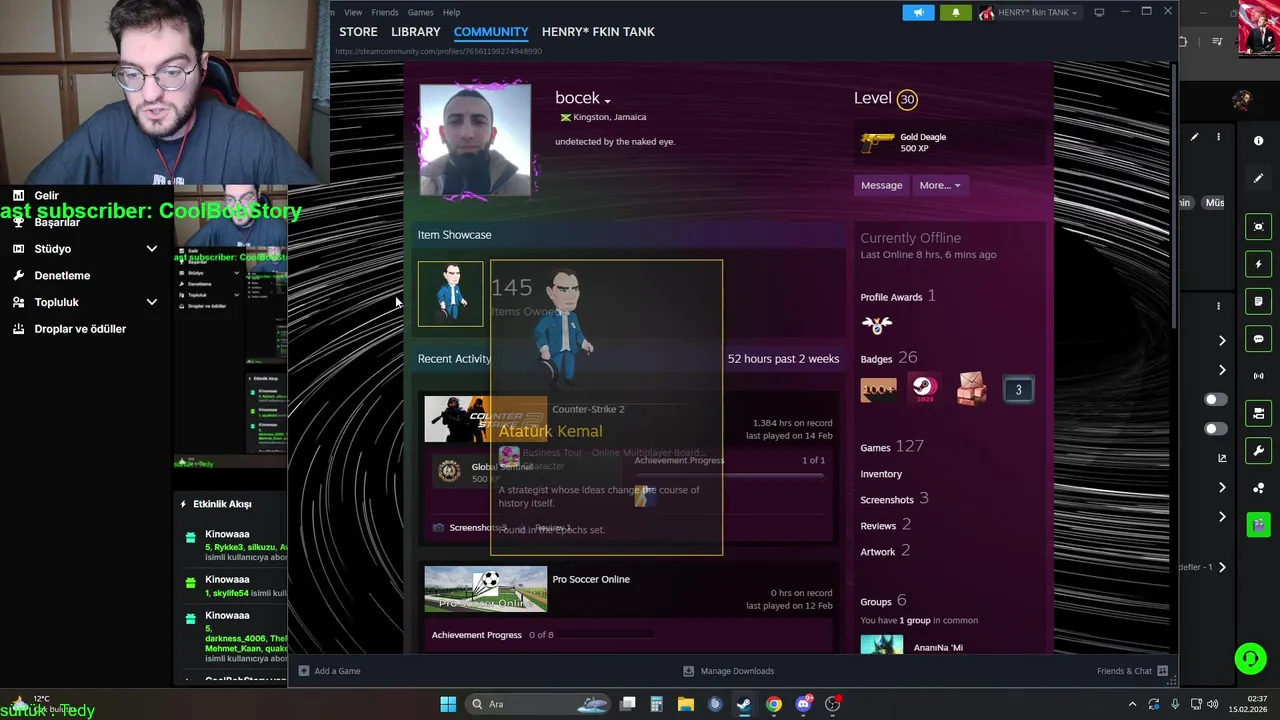The width and height of the screenshot is (1280, 720).
Task: Open the chat bubble icon in right sidebar
Action: pyautogui.click(x=1258, y=339)
